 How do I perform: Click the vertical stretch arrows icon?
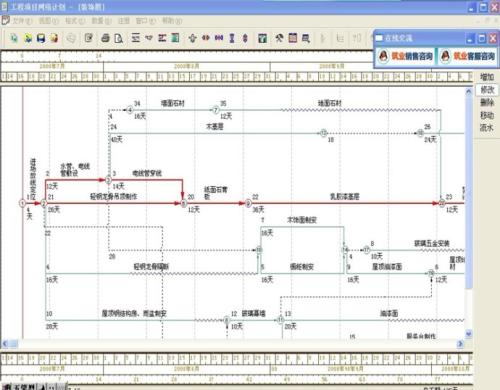[245, 38]
